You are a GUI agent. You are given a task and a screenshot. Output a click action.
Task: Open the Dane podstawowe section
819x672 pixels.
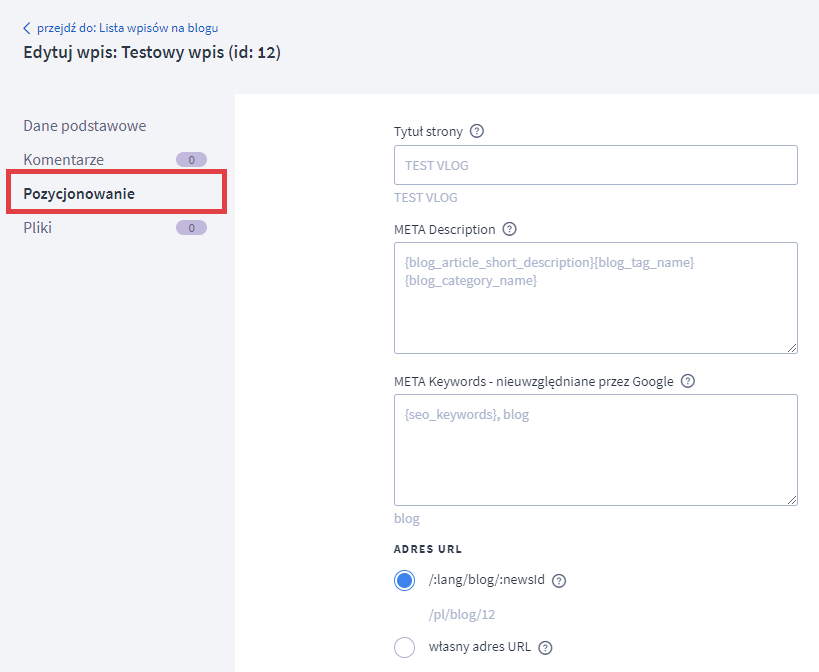[85, 126]
